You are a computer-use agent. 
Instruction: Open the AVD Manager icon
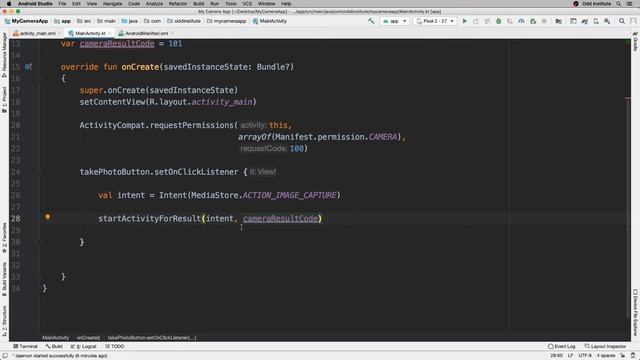596,21
